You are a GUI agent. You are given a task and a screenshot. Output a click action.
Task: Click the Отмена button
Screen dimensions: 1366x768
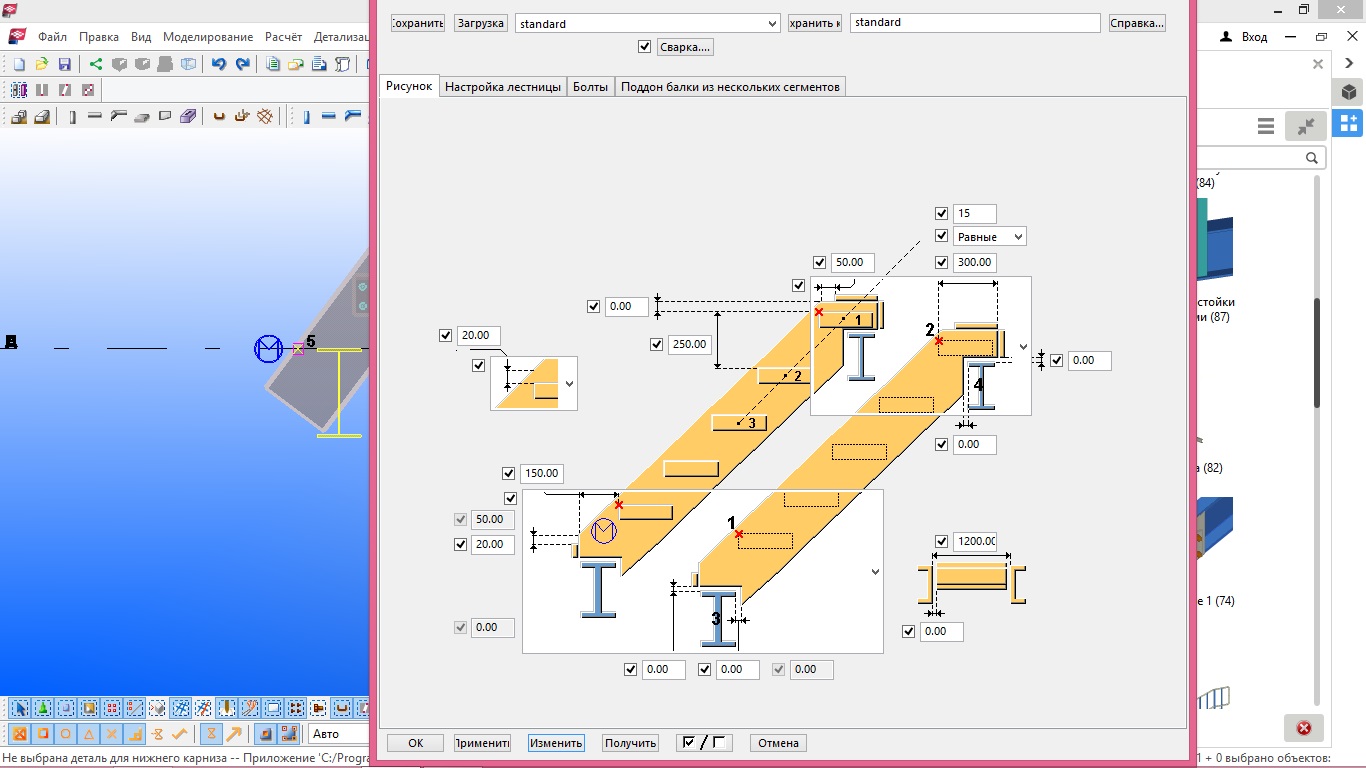777,743
